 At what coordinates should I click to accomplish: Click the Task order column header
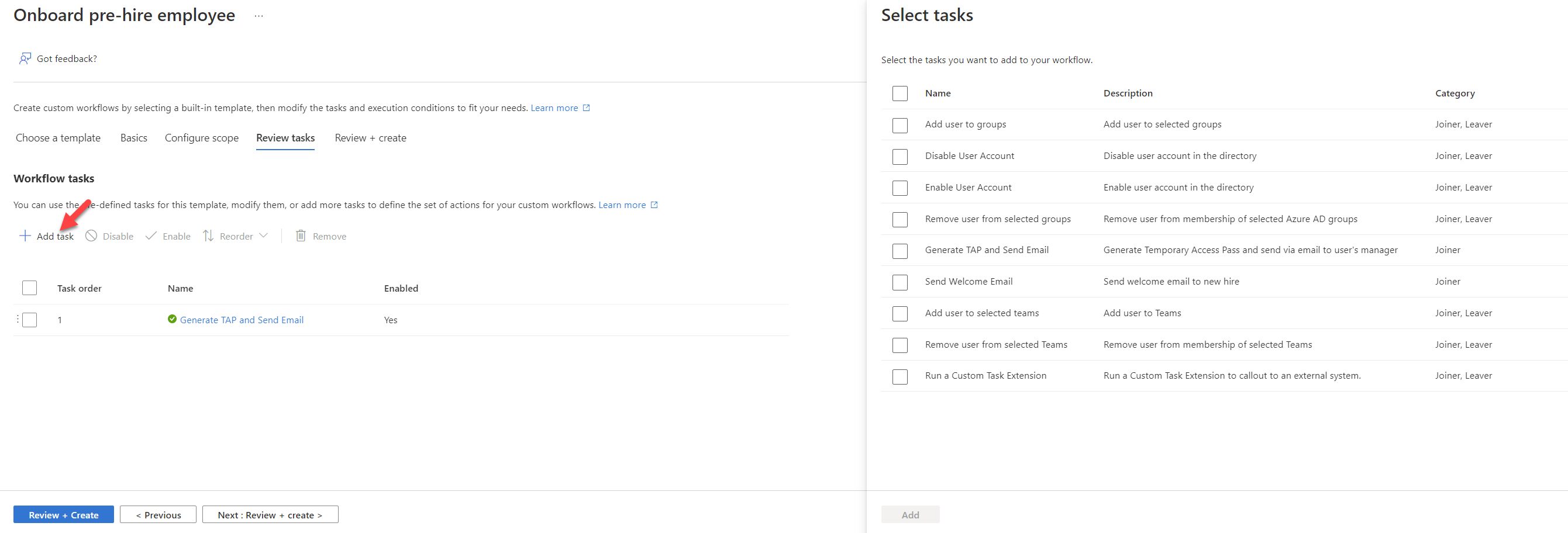tap(79, 288)
